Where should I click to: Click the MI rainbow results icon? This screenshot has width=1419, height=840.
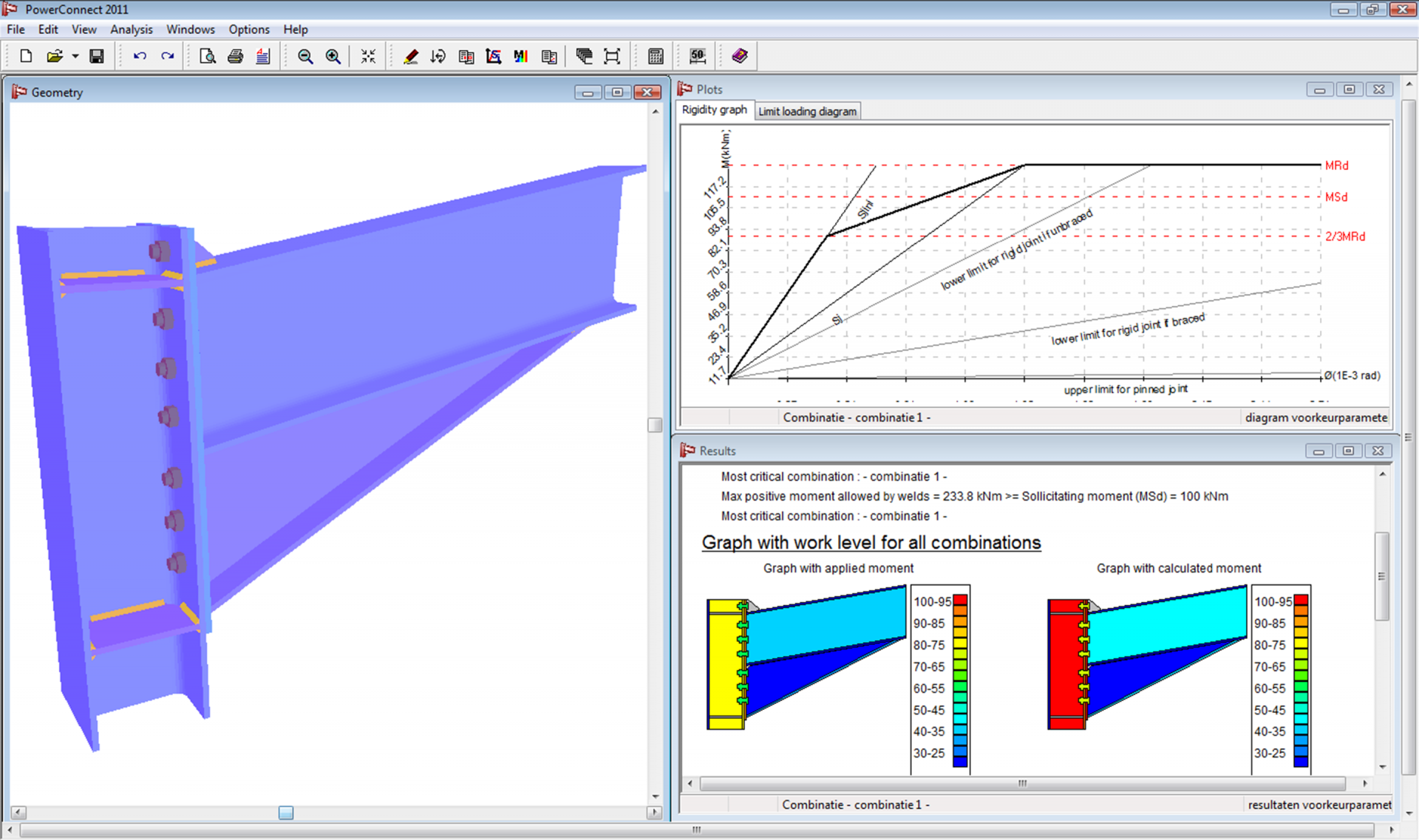click(521, 56)
